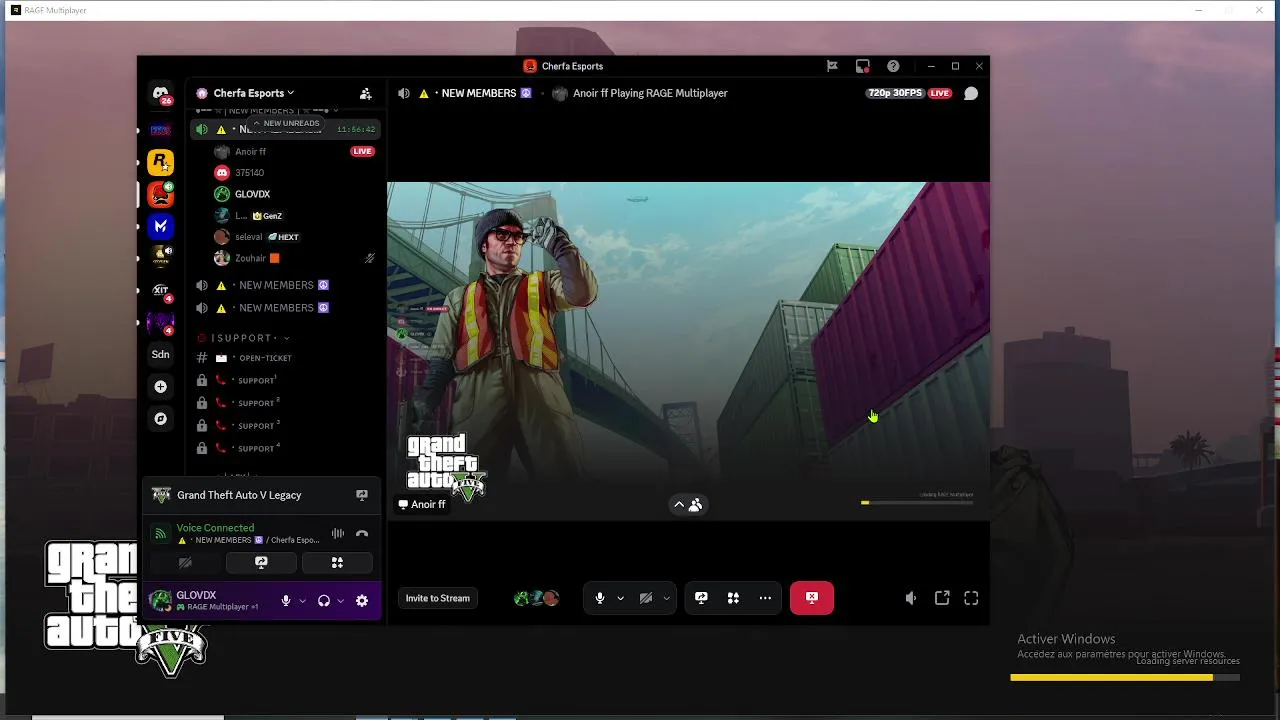Start an activity from voice panel
The width and height of the screenshot is (1280, 720).
pyautogui.click(x=337, y=563)
